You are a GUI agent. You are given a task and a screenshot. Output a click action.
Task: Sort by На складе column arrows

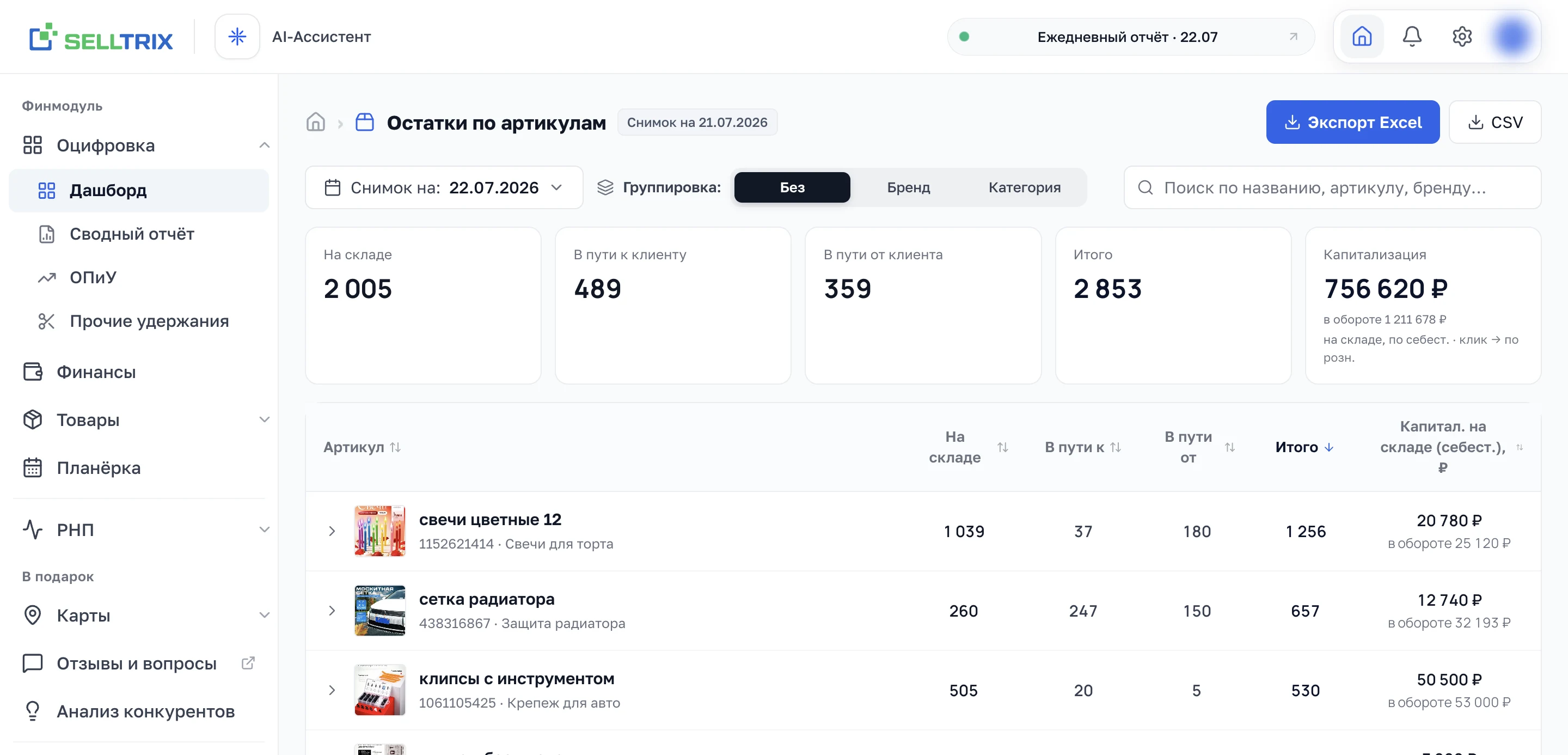click(1002, 447)
